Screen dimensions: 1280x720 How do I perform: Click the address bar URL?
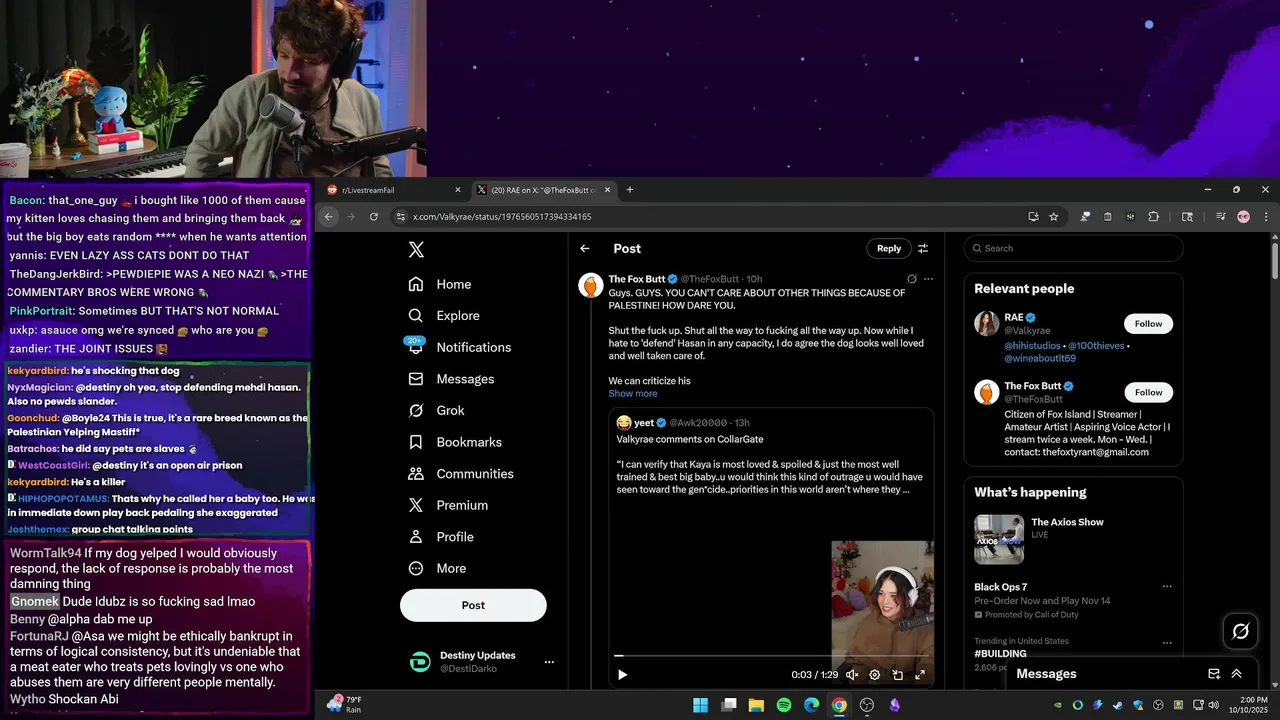(x=502, y=217)
